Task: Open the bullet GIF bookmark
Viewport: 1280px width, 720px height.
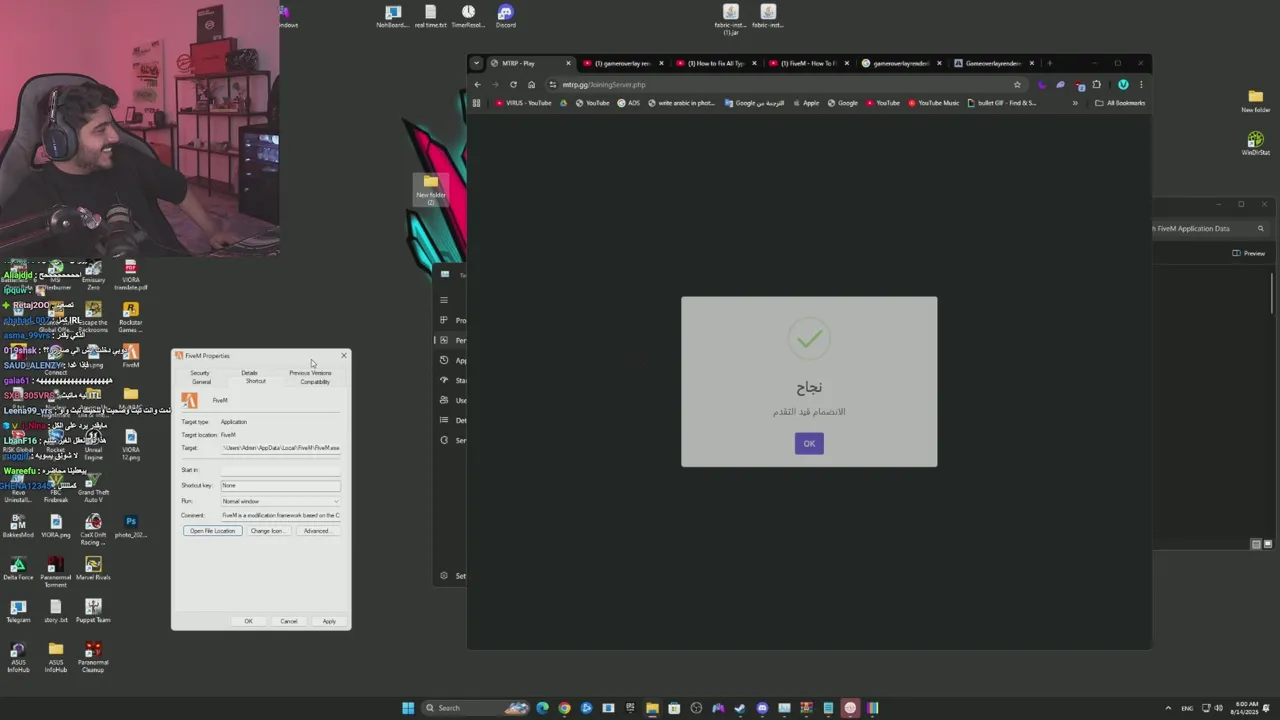Action: click(1002, 103)
